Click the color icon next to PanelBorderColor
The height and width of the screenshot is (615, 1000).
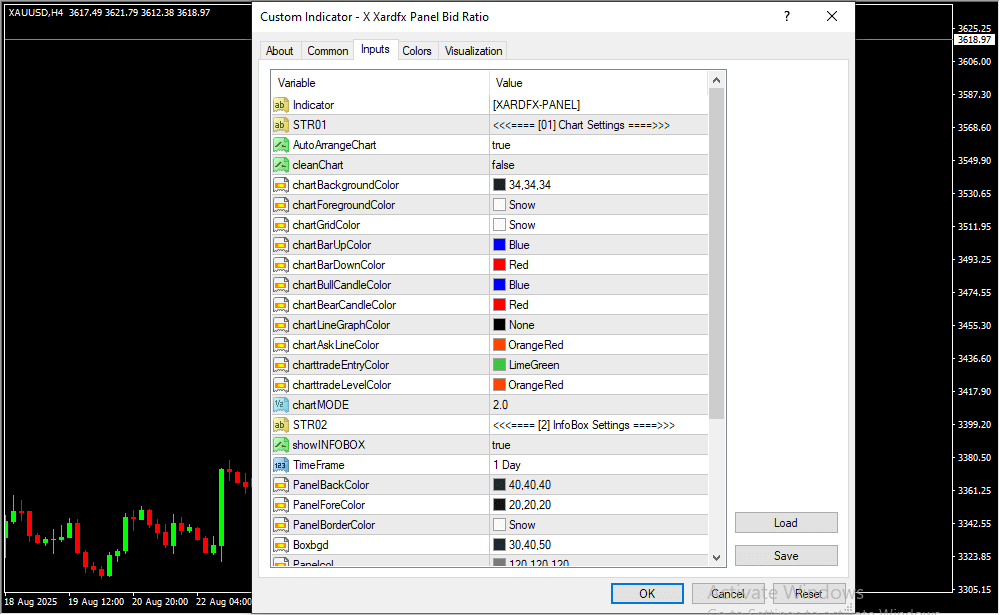280,525
